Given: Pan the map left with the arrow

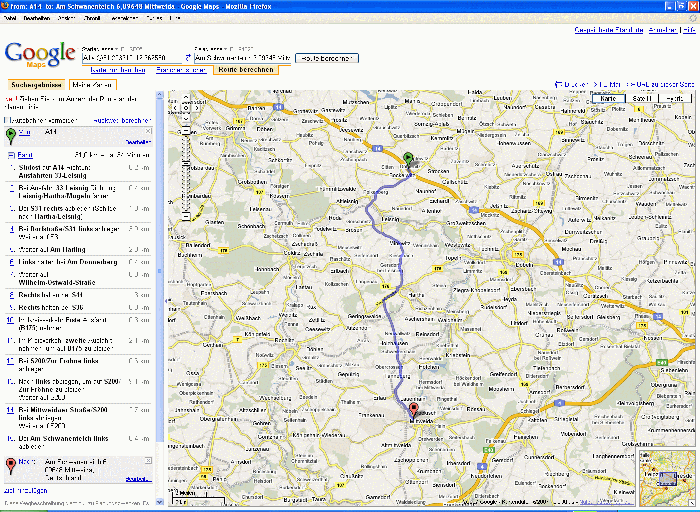Looking at the screenshot, I should (x=175, y=108).
